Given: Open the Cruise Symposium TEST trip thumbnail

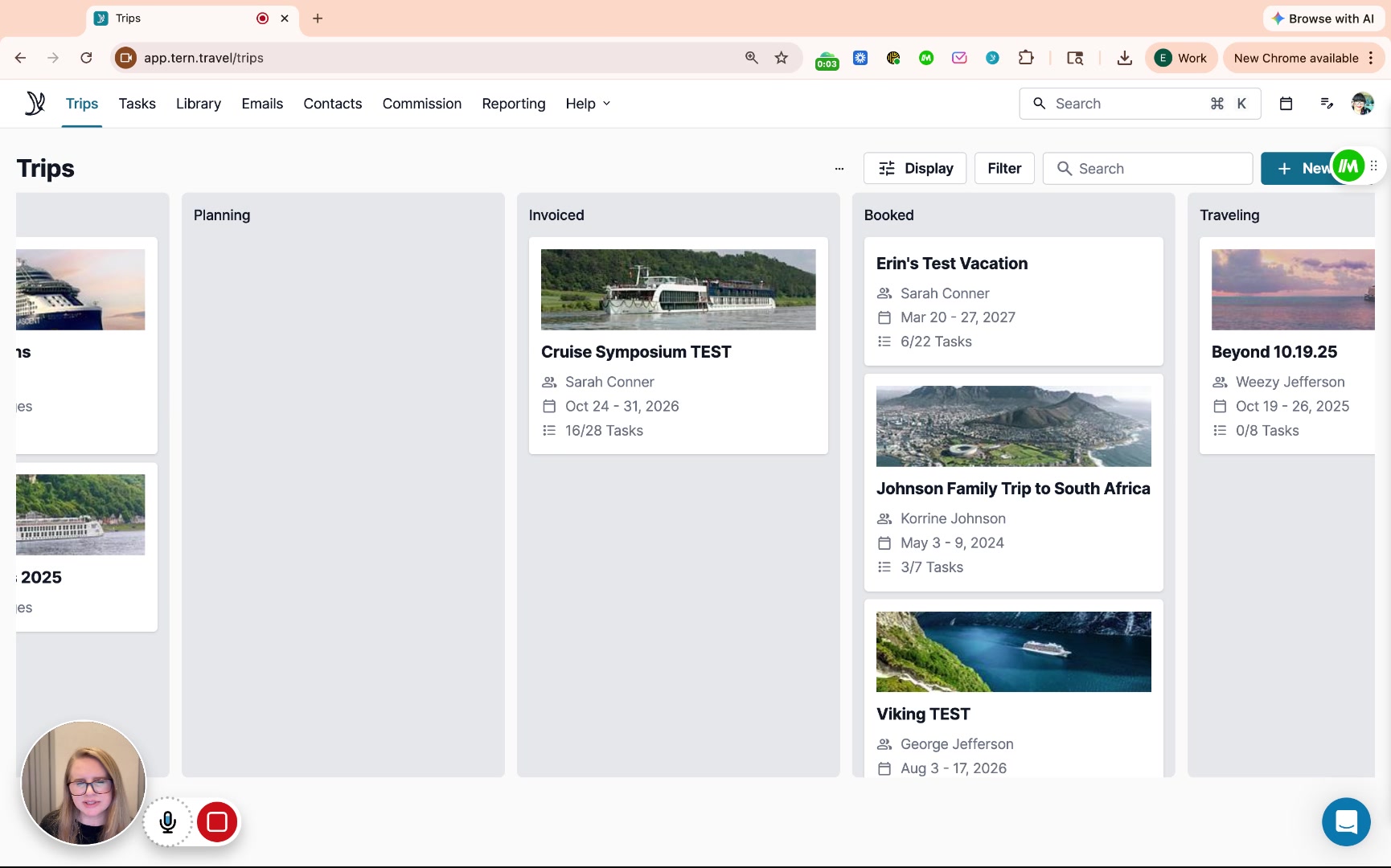Looking at the screenshot, I should 678,289.
